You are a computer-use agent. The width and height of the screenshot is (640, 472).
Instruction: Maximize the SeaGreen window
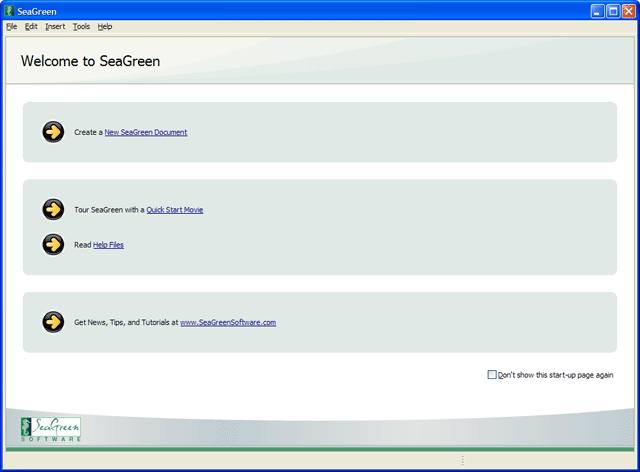click(613, 11)
